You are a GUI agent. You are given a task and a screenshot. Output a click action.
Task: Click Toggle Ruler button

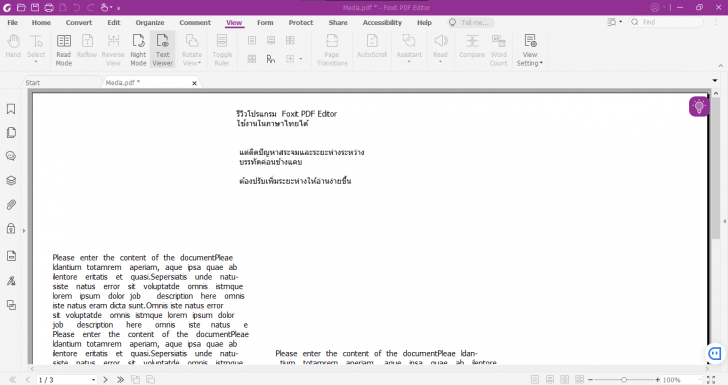(x=222, y=50)
